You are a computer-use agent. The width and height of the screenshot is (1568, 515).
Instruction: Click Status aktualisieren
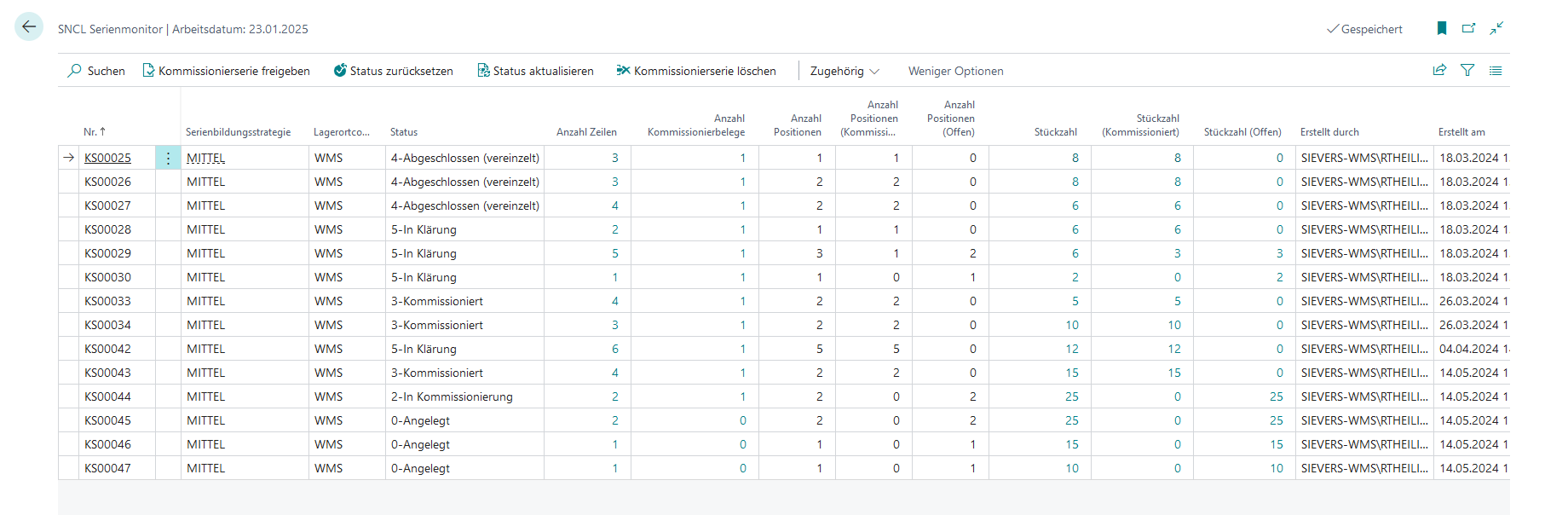click(x=535, y=71)
